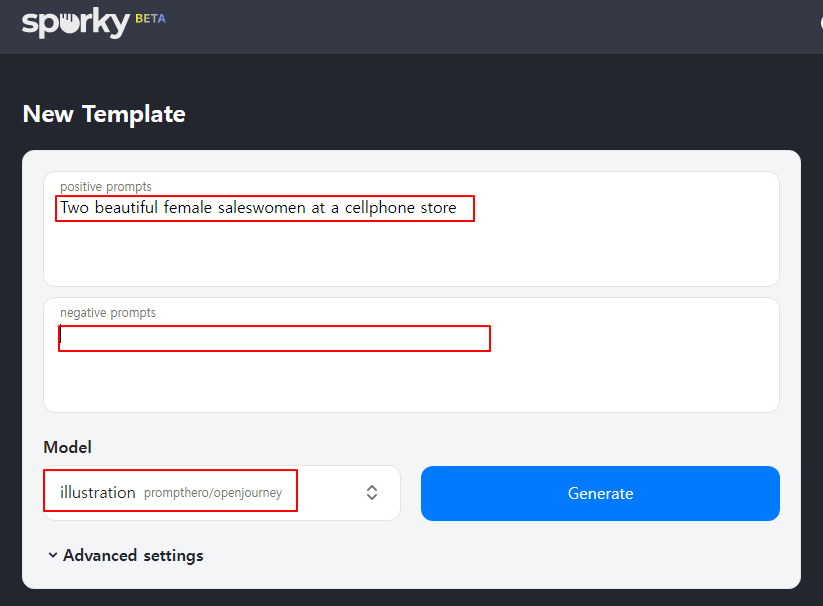Image resolution: width=823 pixels, height=606 pixels.
Task: Focus the positive prompts text area
Action: tap(411, 229)
